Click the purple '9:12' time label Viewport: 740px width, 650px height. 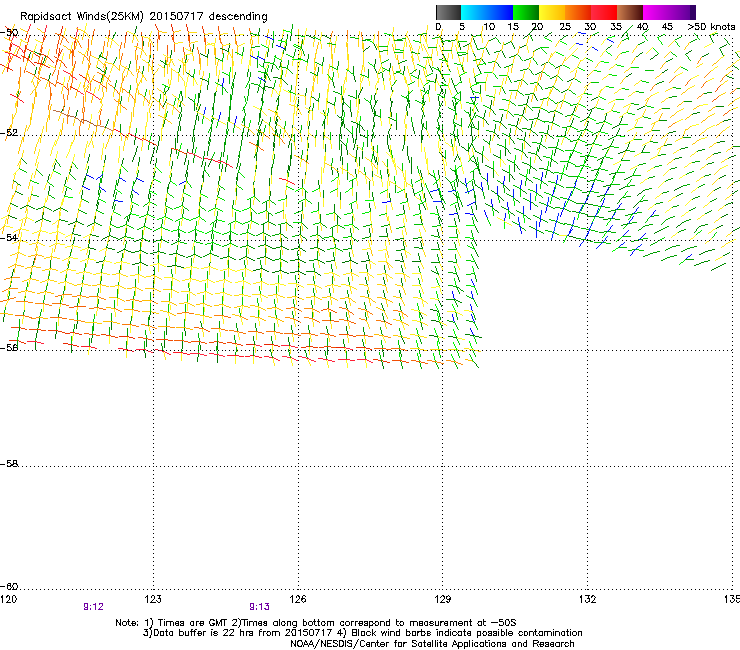point(93,607)
